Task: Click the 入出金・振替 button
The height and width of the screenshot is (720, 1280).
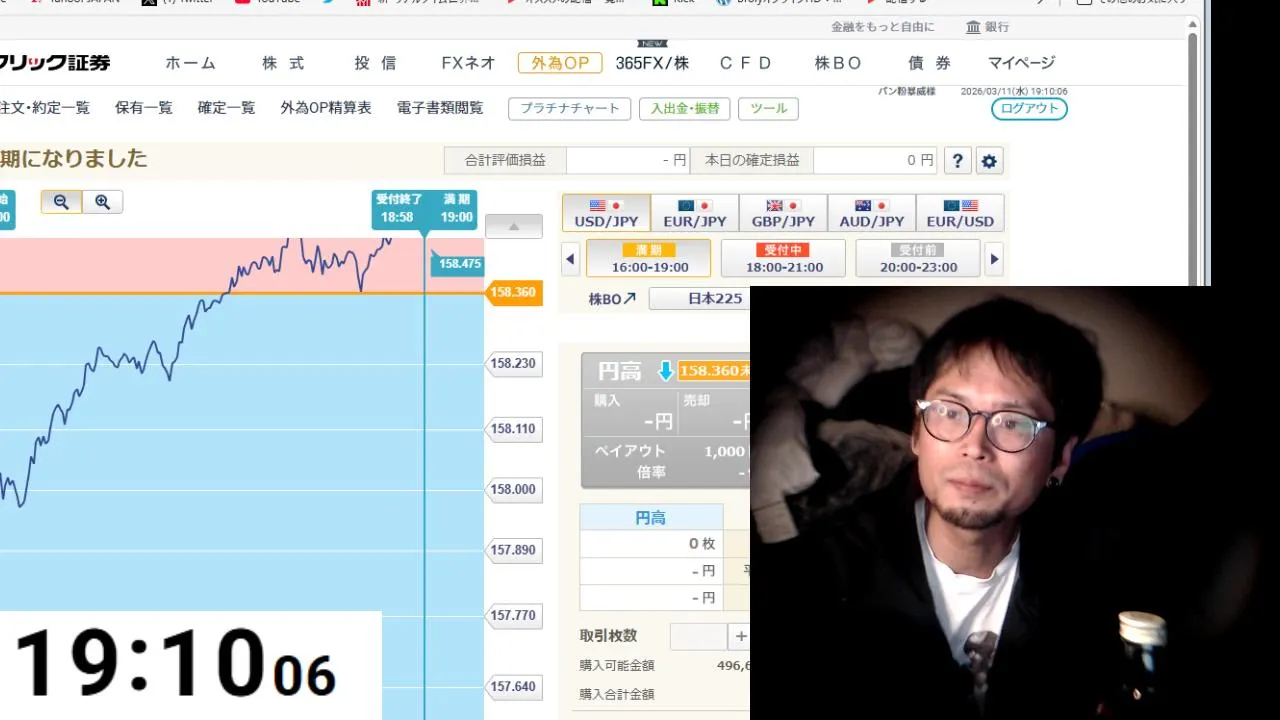Action: pyautogui.click(x=685, y=108)
